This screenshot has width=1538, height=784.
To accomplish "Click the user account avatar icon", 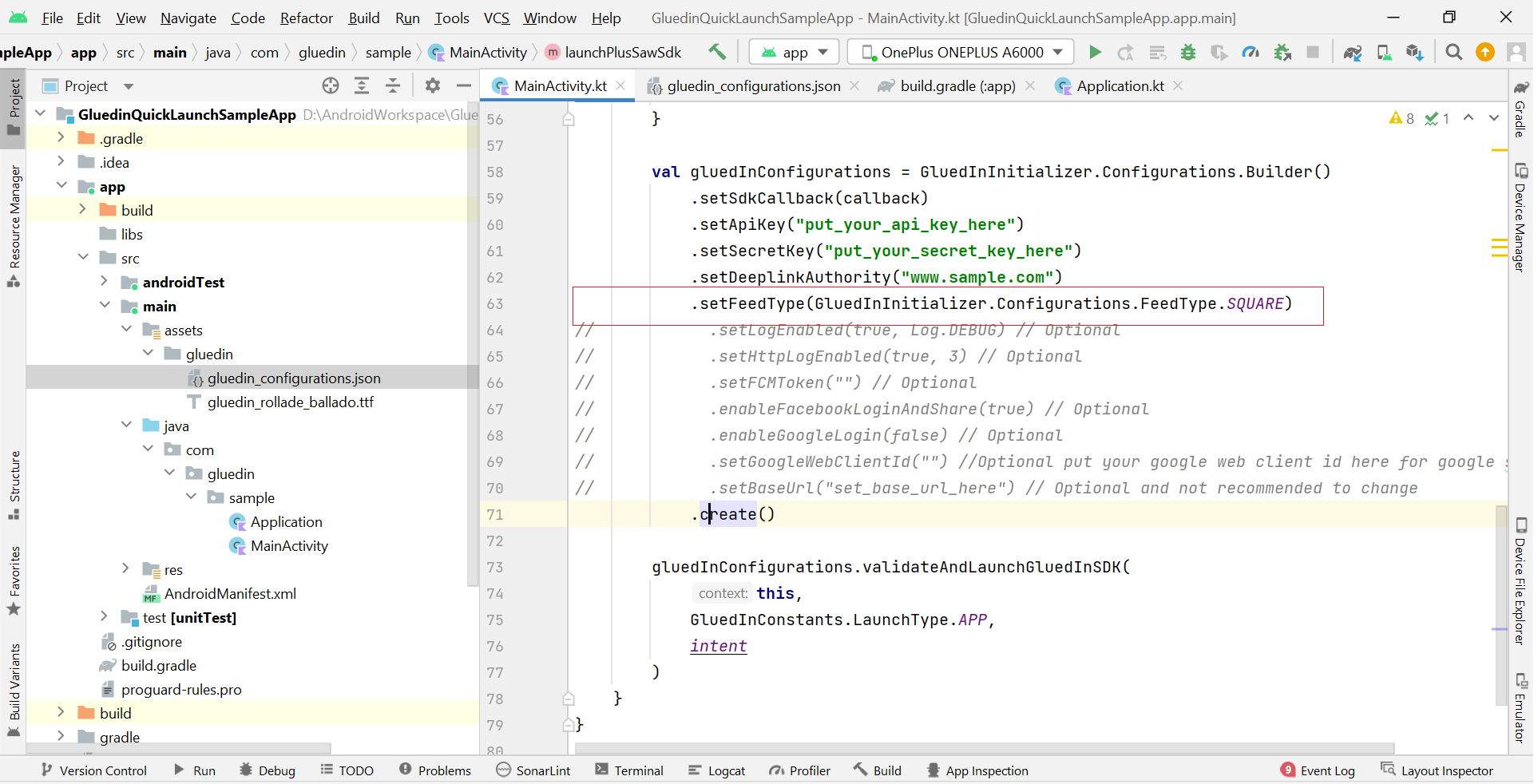I will tap(1515, 53).
